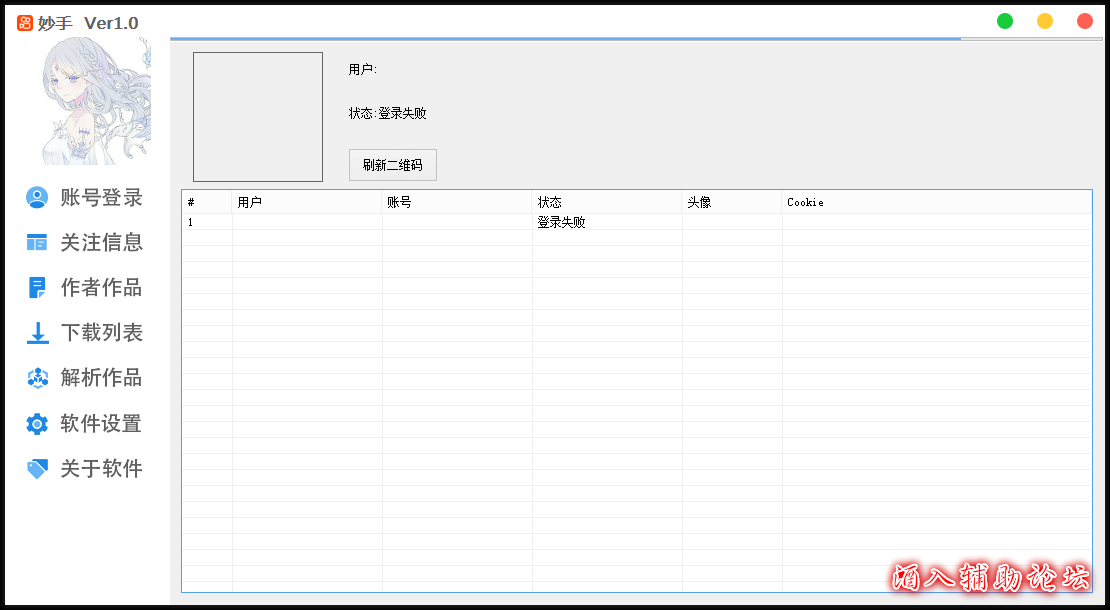Click the download list arrow icon

[37, 333]
